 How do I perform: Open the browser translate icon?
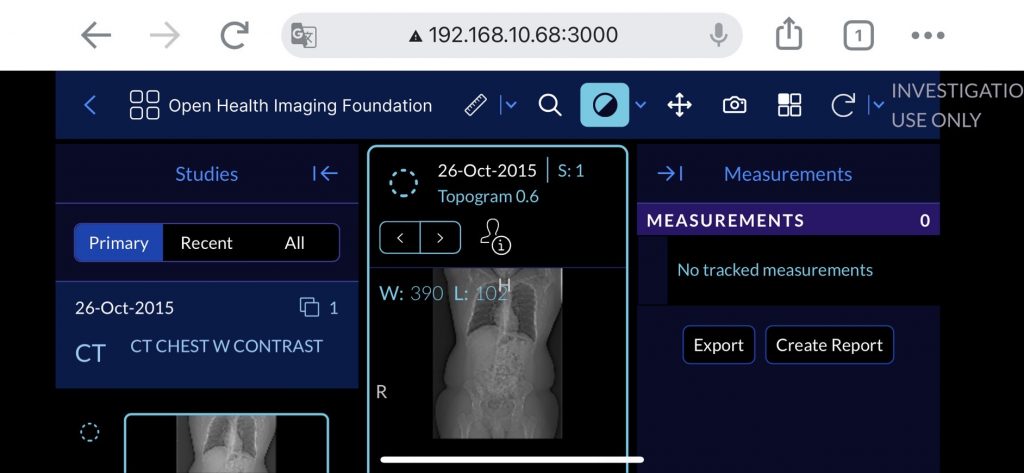(304, 35)
